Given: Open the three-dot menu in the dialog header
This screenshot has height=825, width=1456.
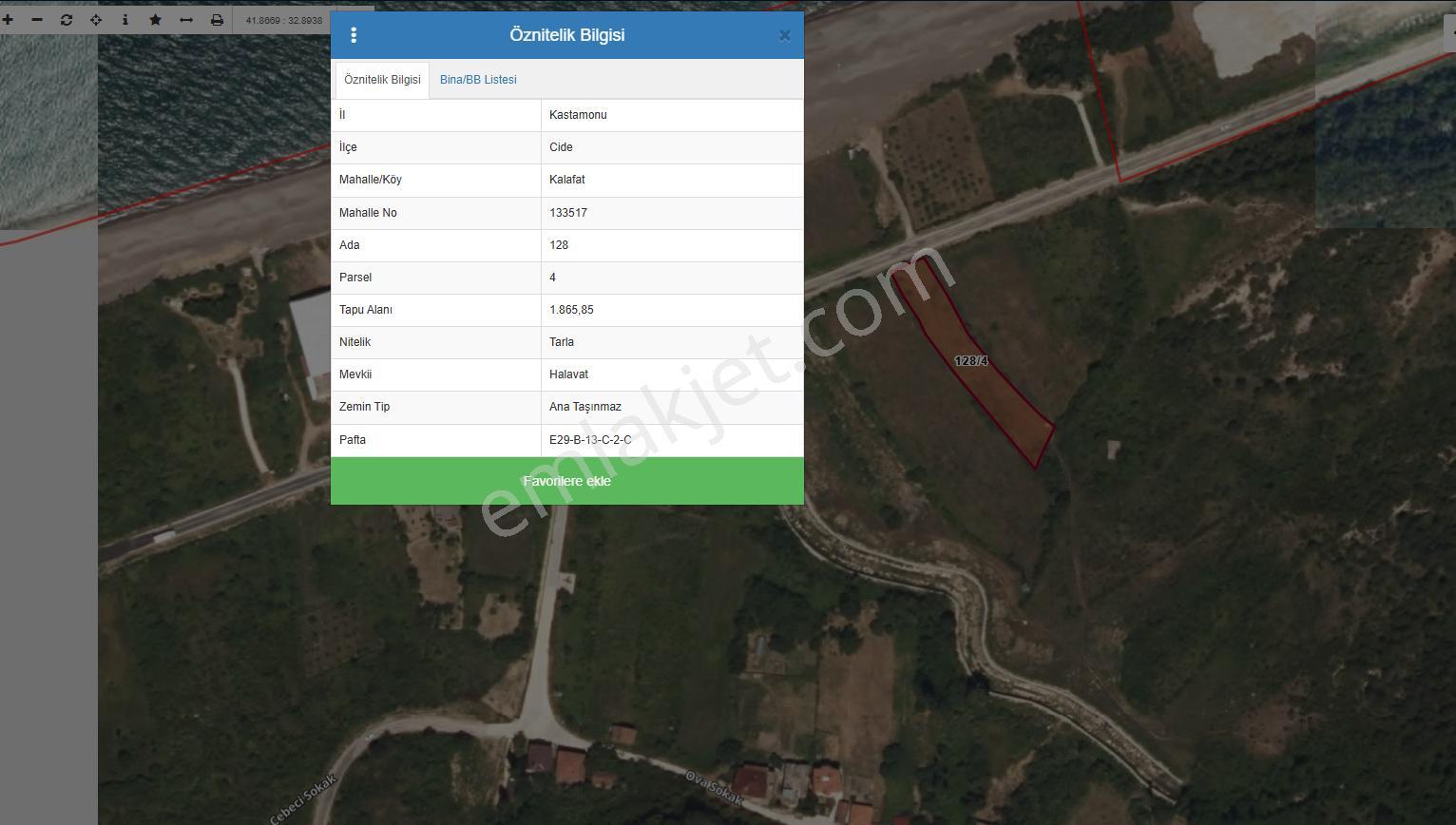Looking at the screenshot, I should coord(354,35).
